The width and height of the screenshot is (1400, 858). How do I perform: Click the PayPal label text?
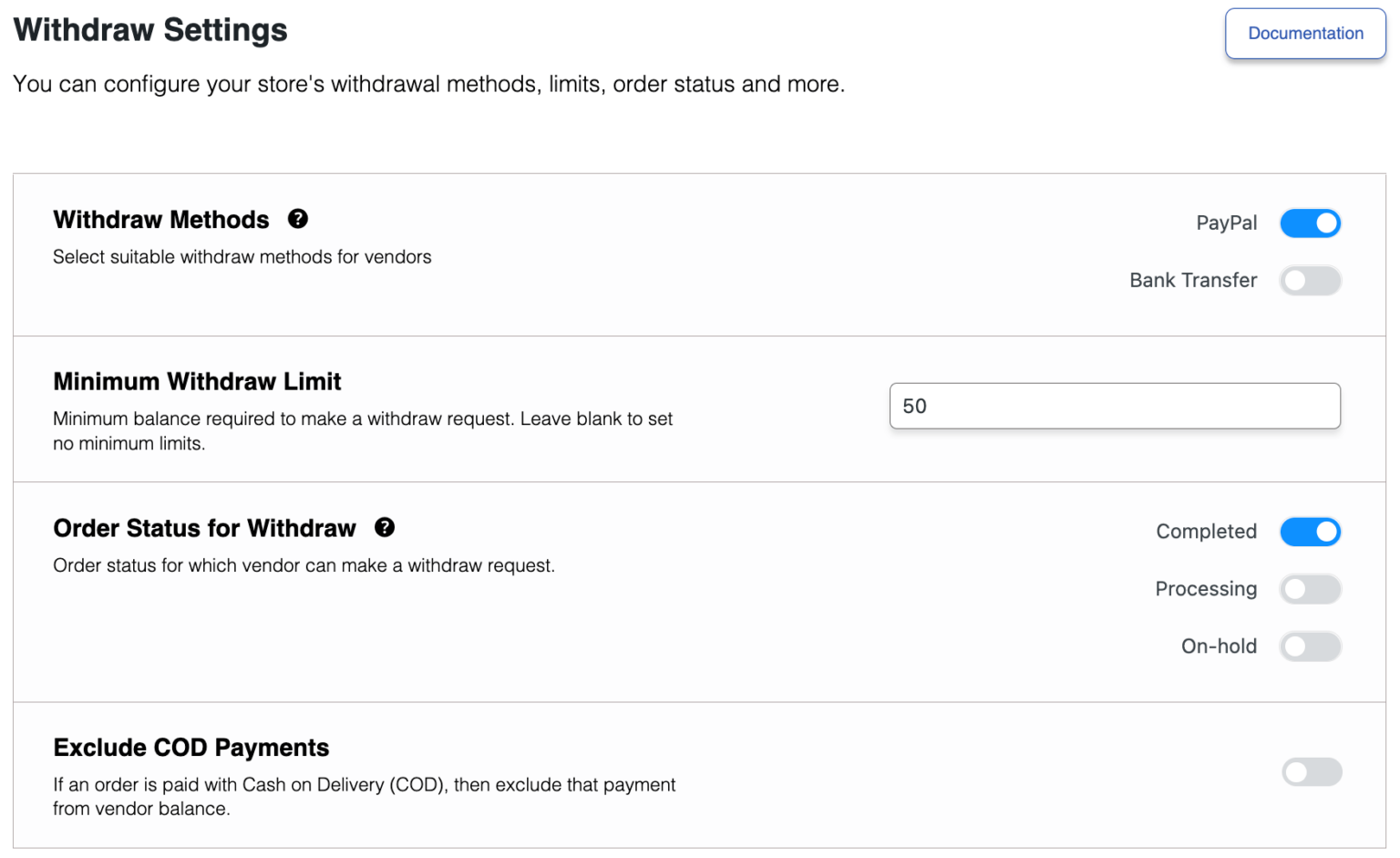pos(1226,222)
